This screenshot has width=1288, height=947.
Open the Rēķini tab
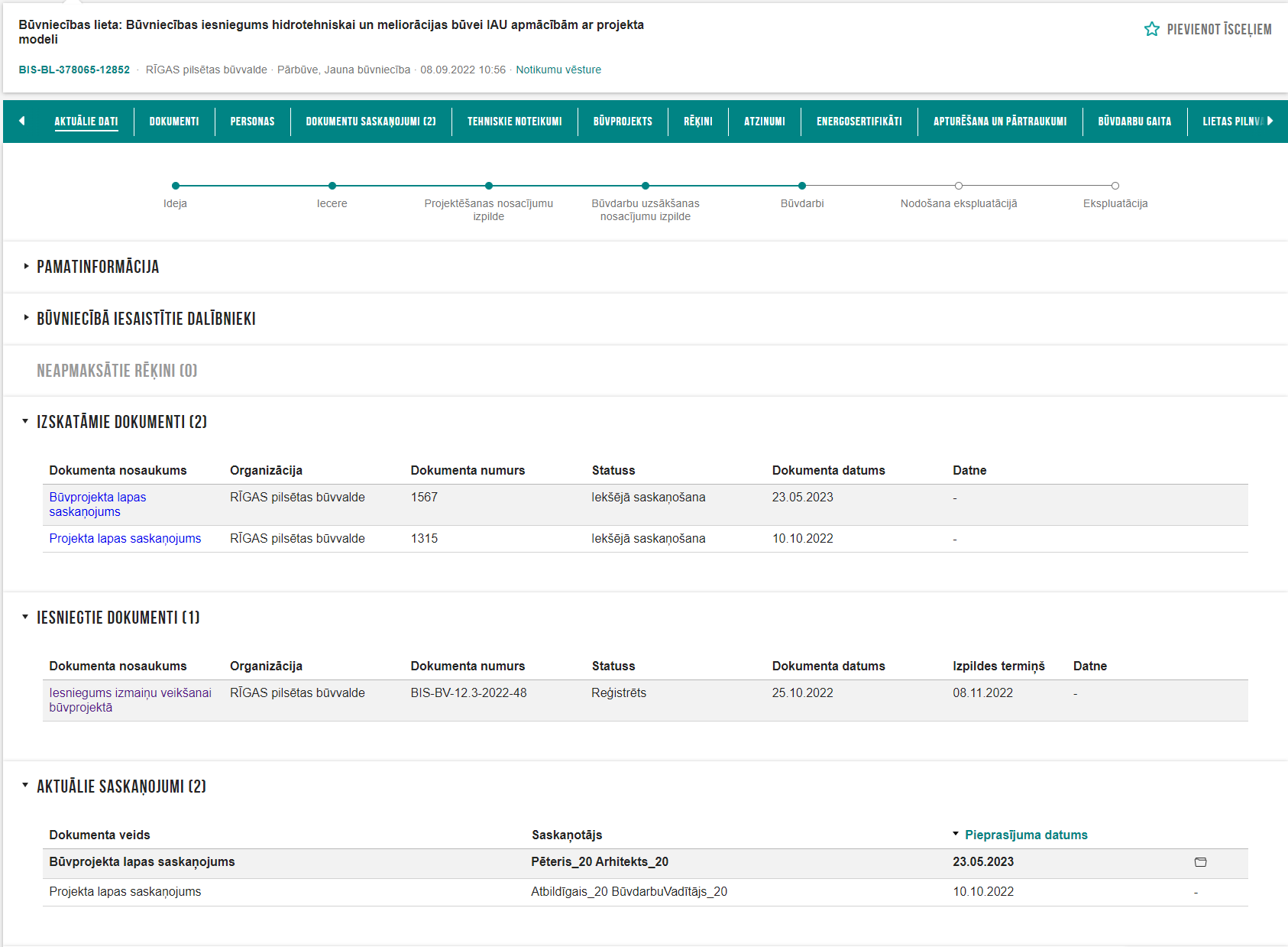point(697,122)
